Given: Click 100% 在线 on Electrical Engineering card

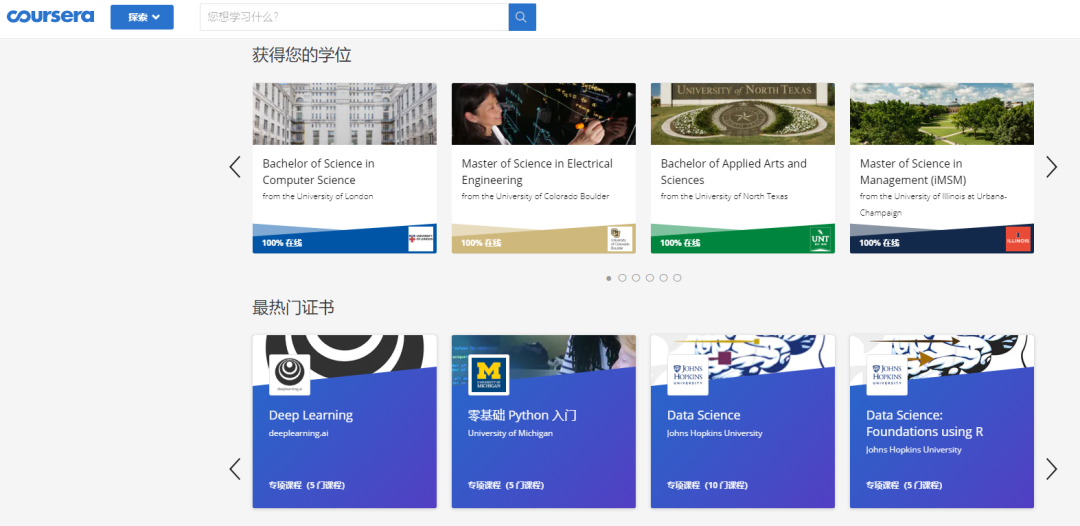Looking at the screenshot, I should [481, 243].
